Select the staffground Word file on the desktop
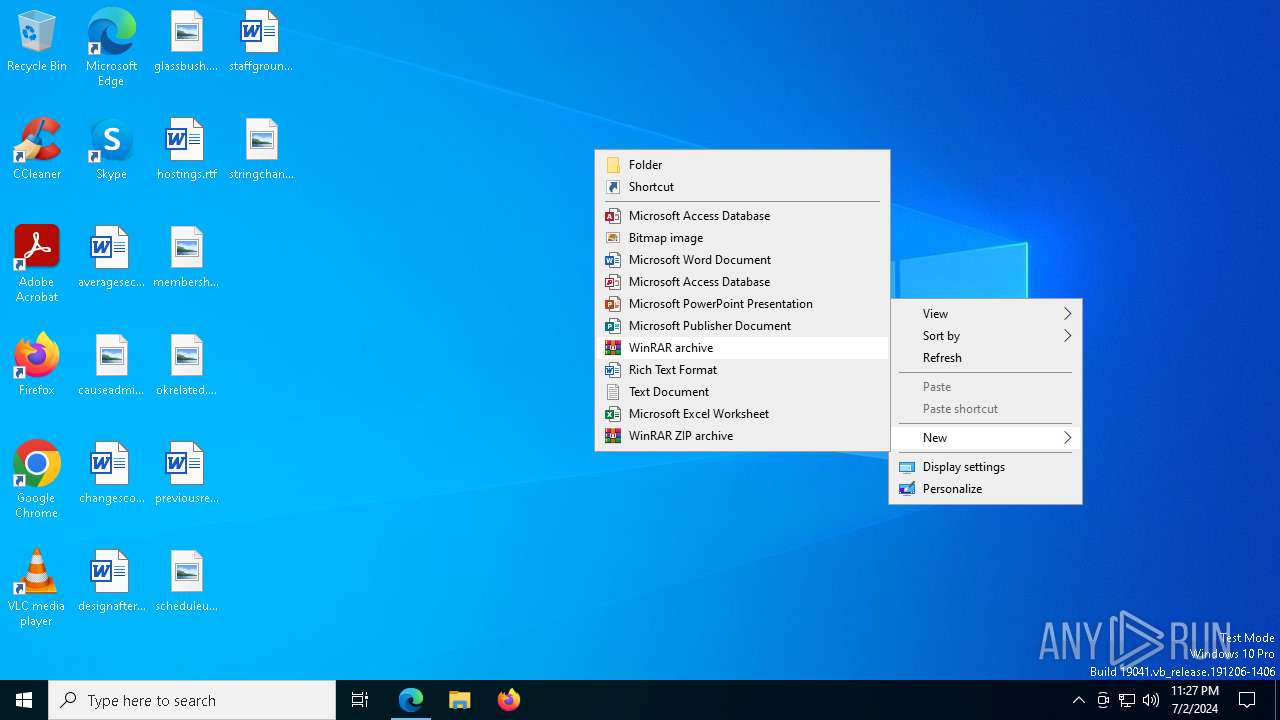Viewport: 1280px width, 720px height. [260, 42]
